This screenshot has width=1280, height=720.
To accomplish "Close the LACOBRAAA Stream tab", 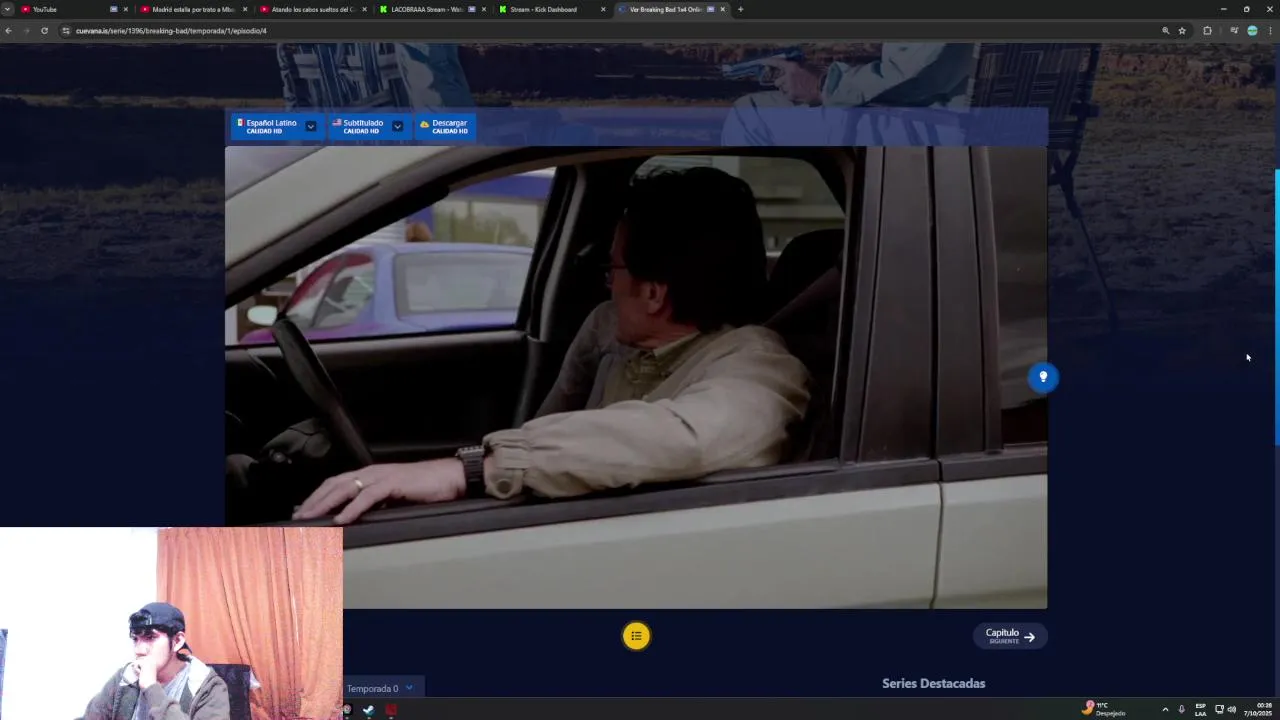I will [x=484, y=9].
